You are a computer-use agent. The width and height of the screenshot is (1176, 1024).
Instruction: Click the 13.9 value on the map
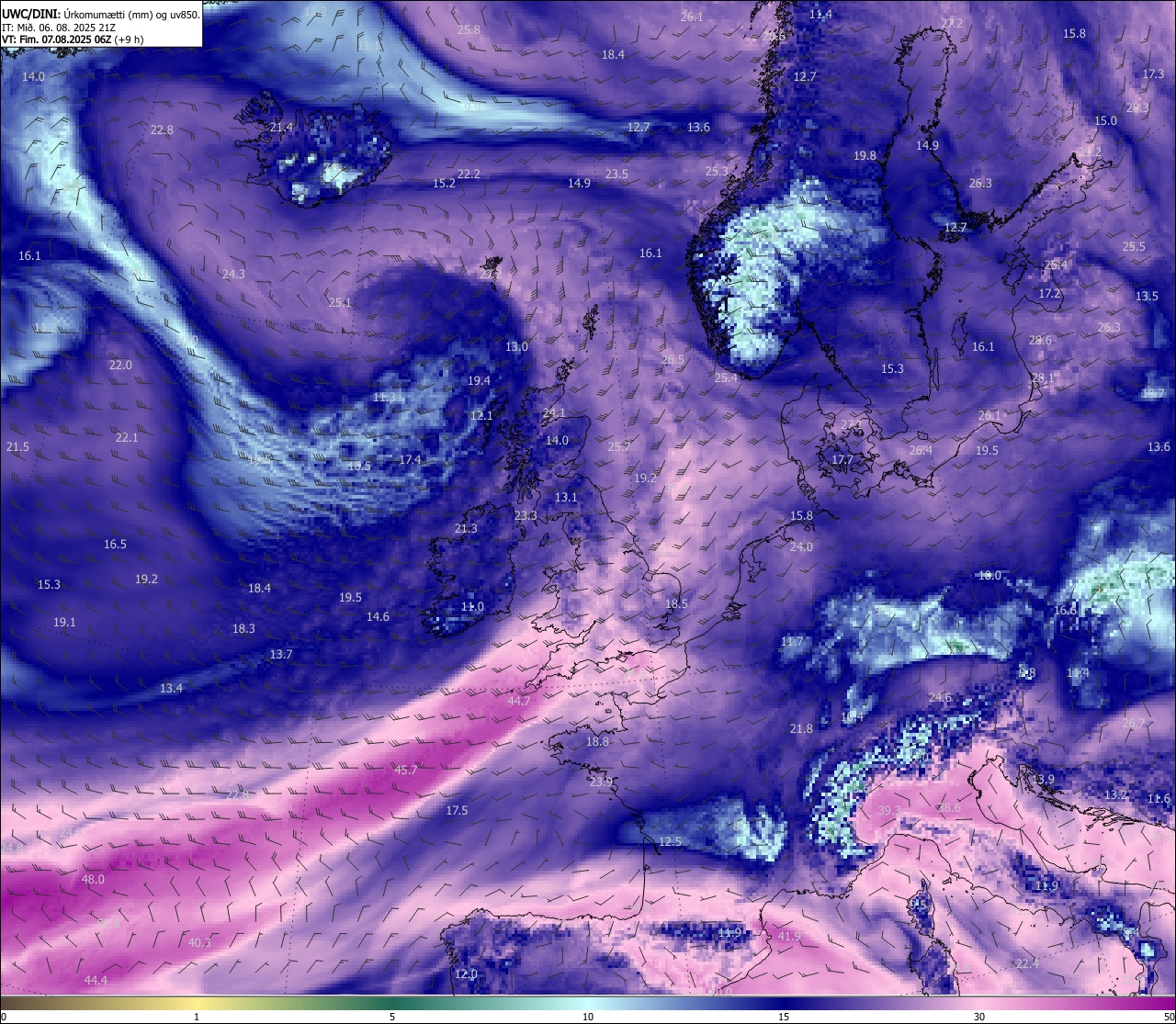pyautogui.click(x=1043, y=780)
